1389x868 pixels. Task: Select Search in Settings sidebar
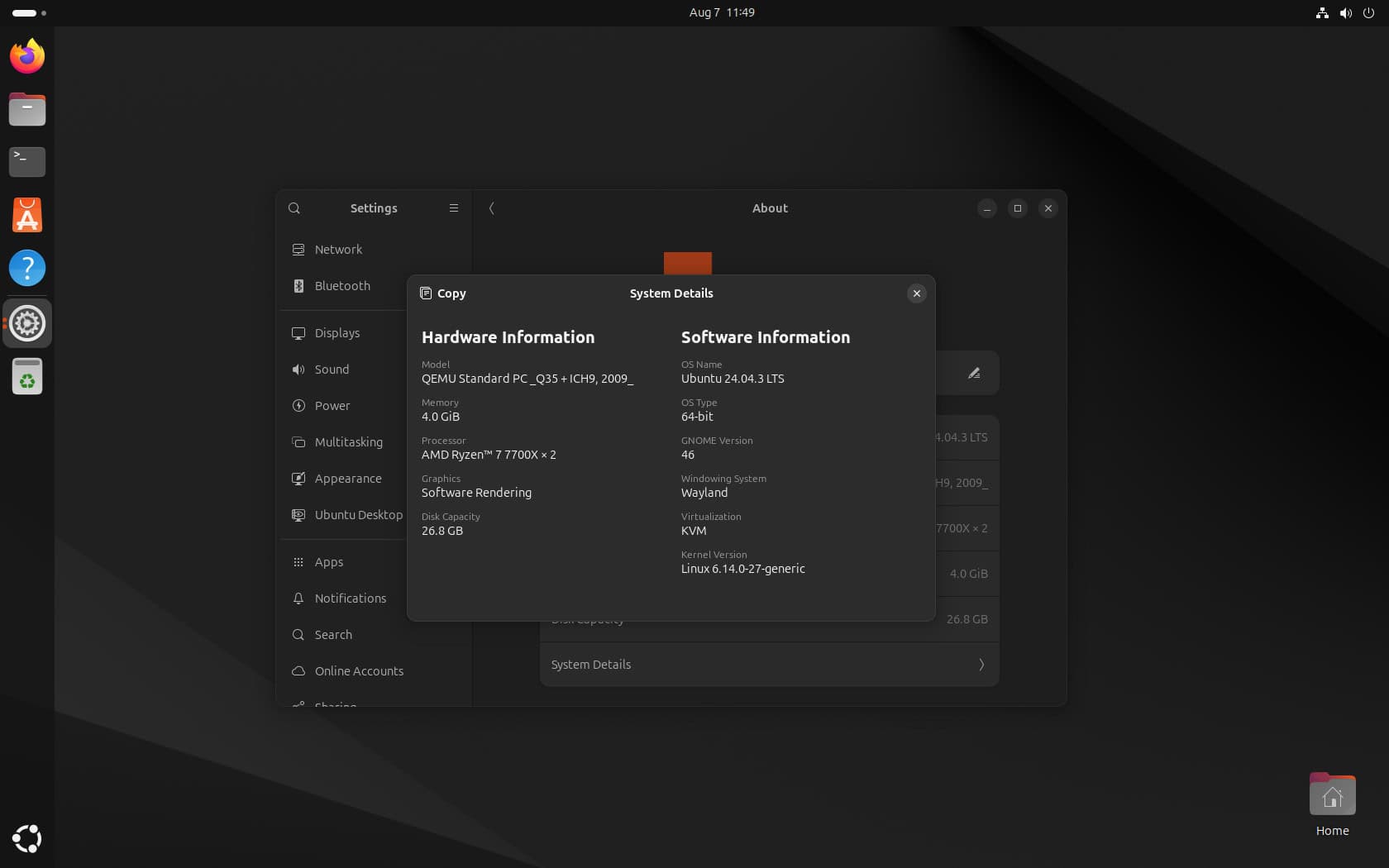tap(375, 635)
